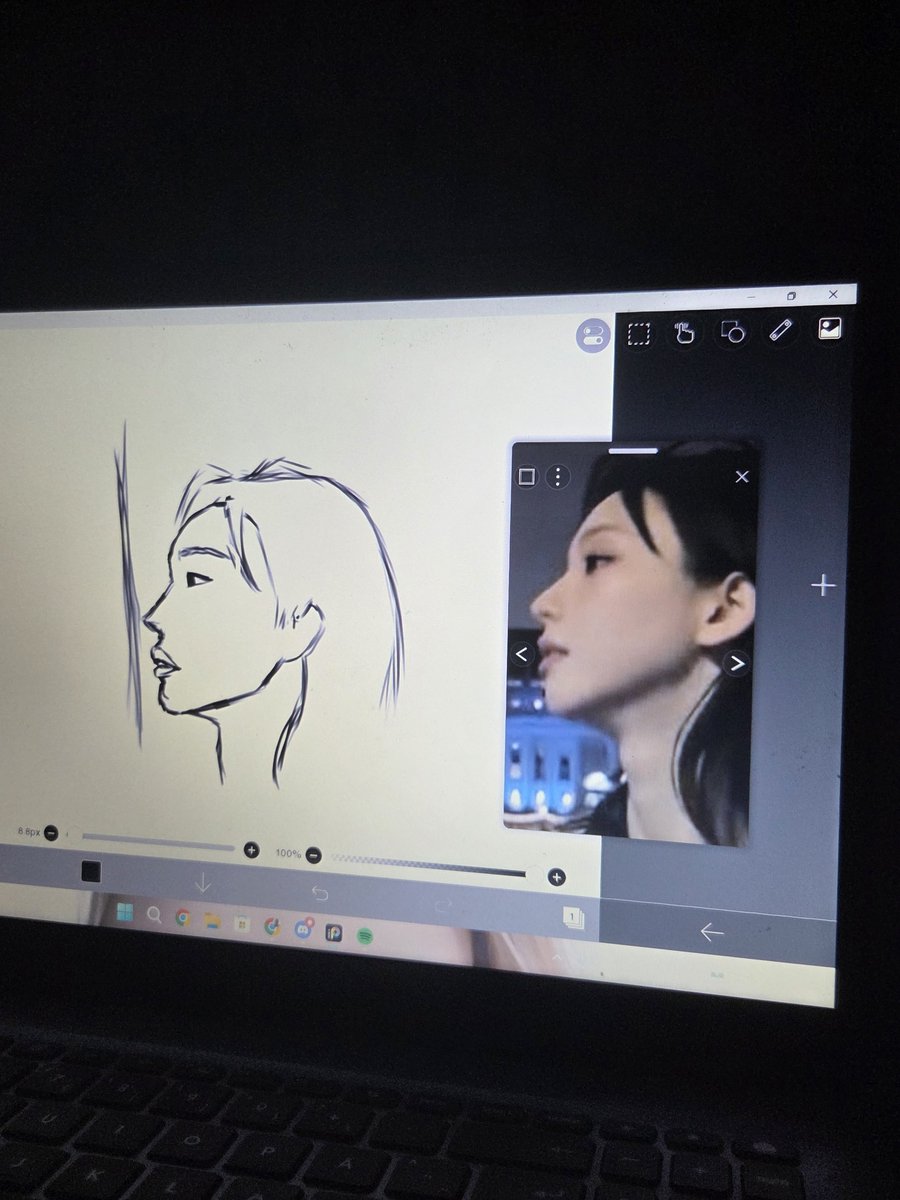
Task: Click the down arrow toolbar button
Action: pyautogui.click(x=203, y=883)
